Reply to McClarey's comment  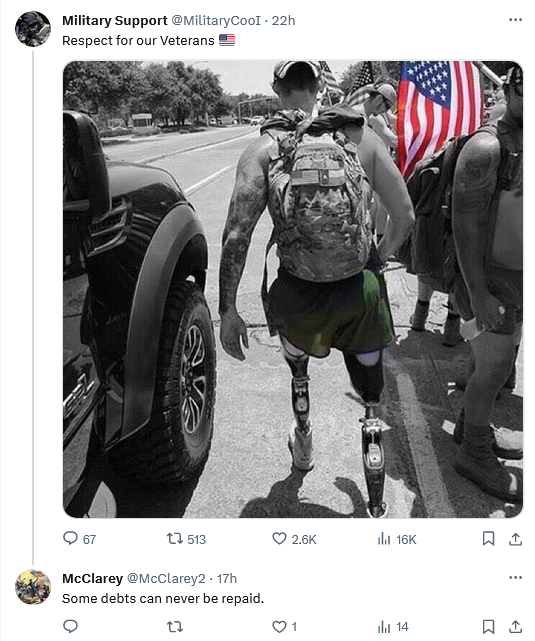(x=70, y=626)
